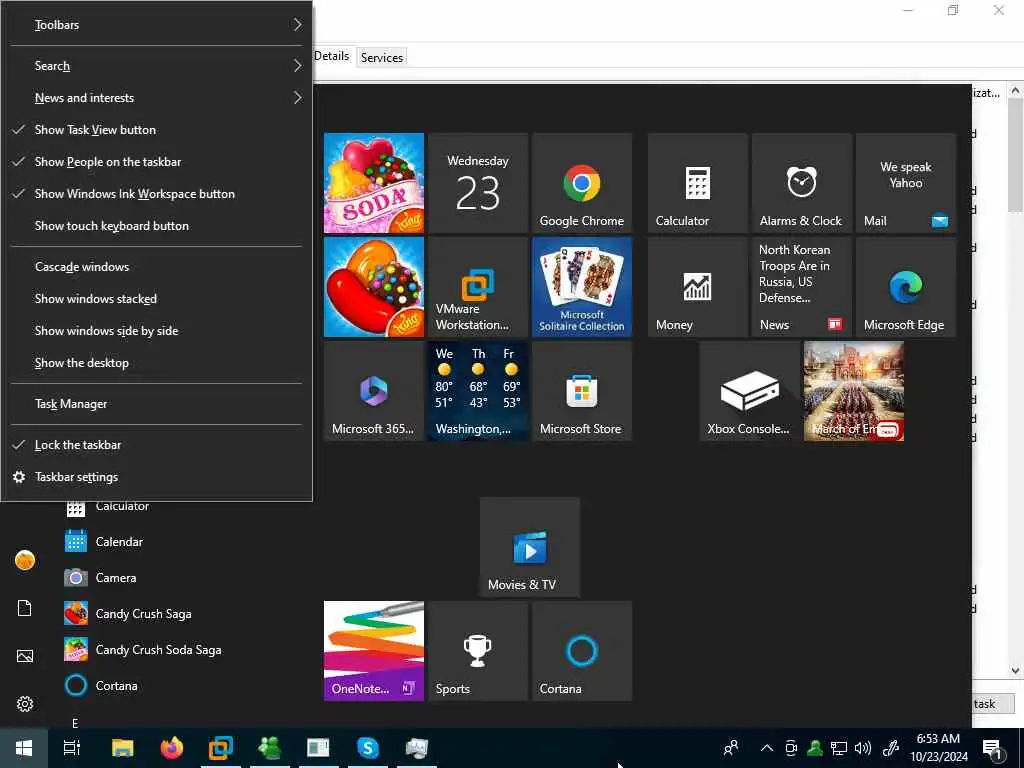Expand the Toolbars submenu
1024x768 pixels.
click(x=157, y=25)
